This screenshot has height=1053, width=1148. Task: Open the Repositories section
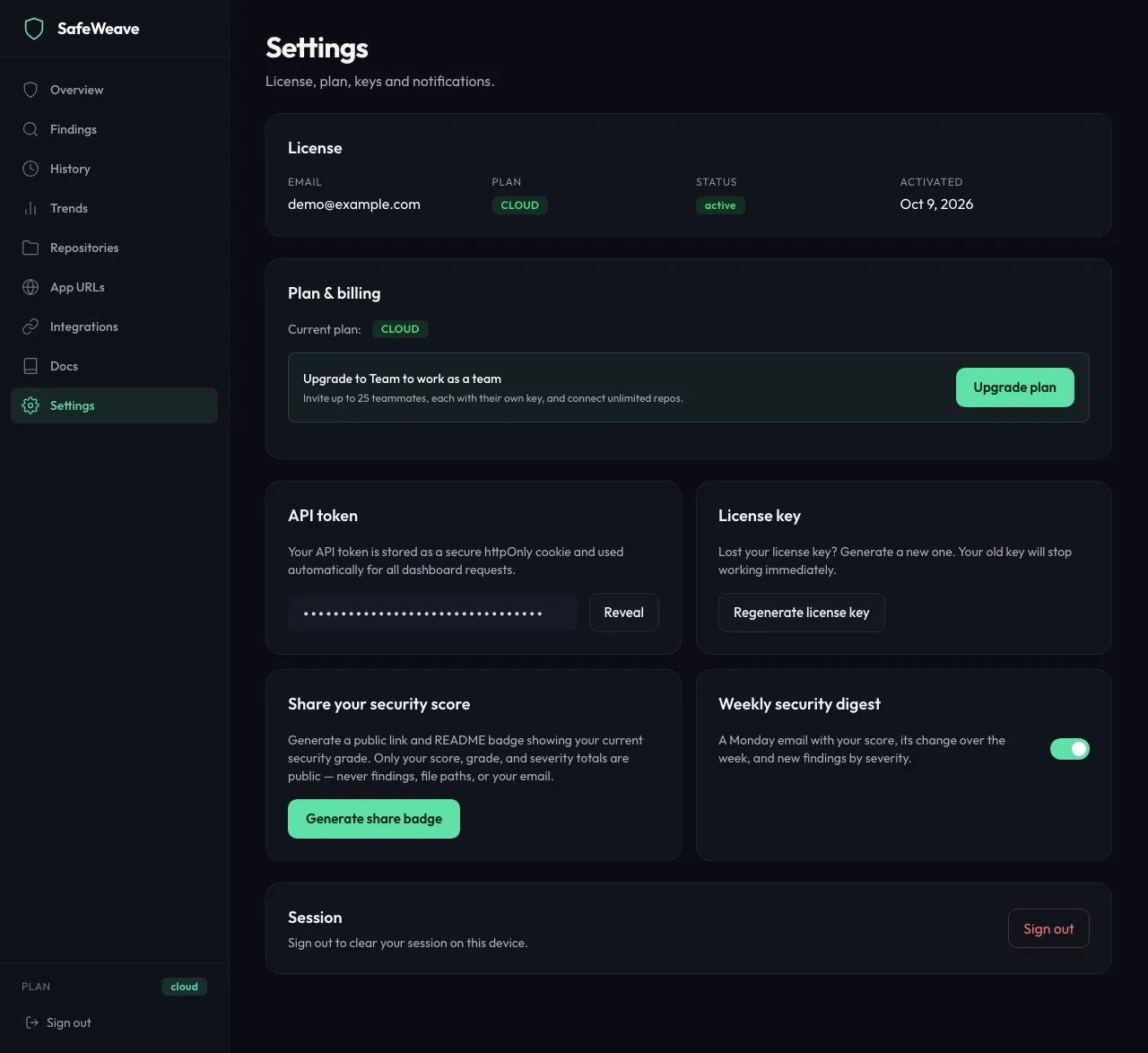(114, 248)
